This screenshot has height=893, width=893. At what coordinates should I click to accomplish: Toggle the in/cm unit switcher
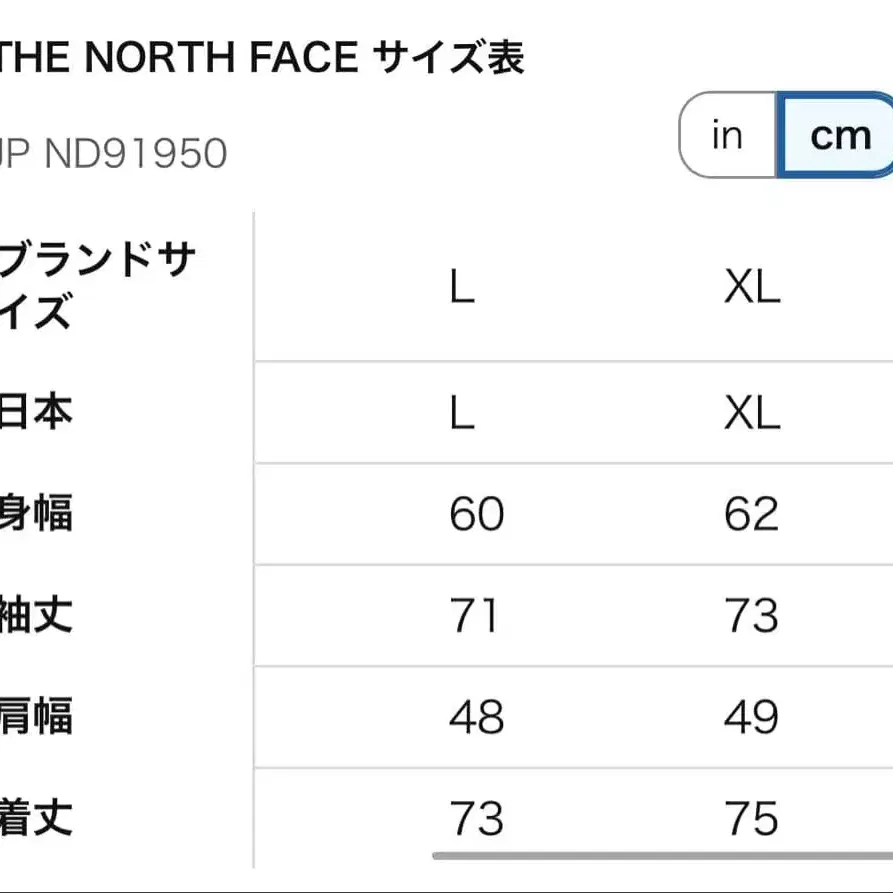click(785, 134)
